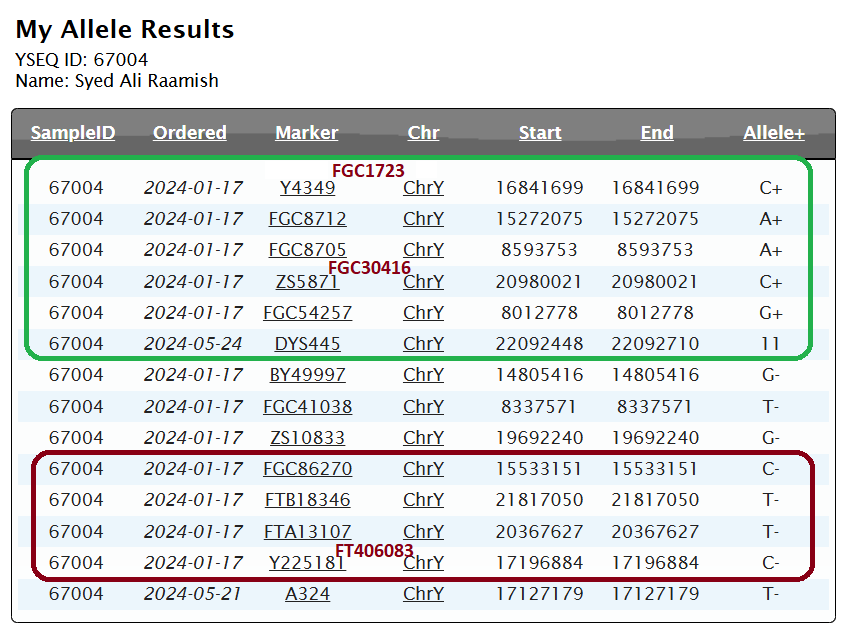Image resolution: width=846 pixels, height=634 pixels.
Task: Open the FGC8705 marker link
Action: [307, 250]
